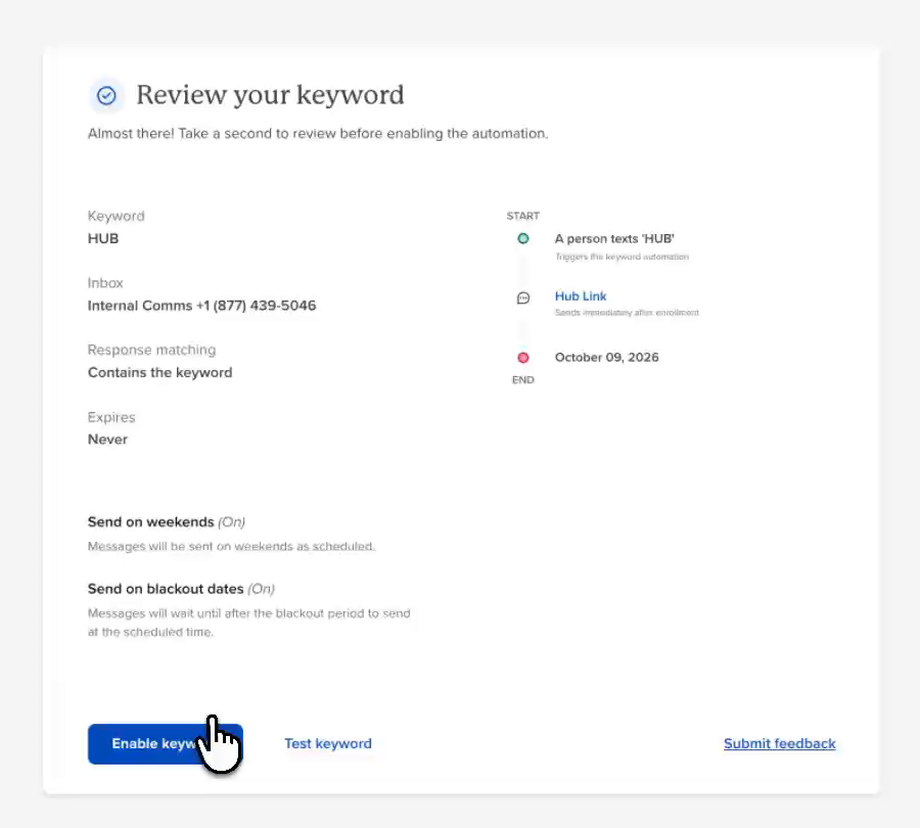
Task: Click the checkmark icon beside Review your keyword
Action: 106,95
